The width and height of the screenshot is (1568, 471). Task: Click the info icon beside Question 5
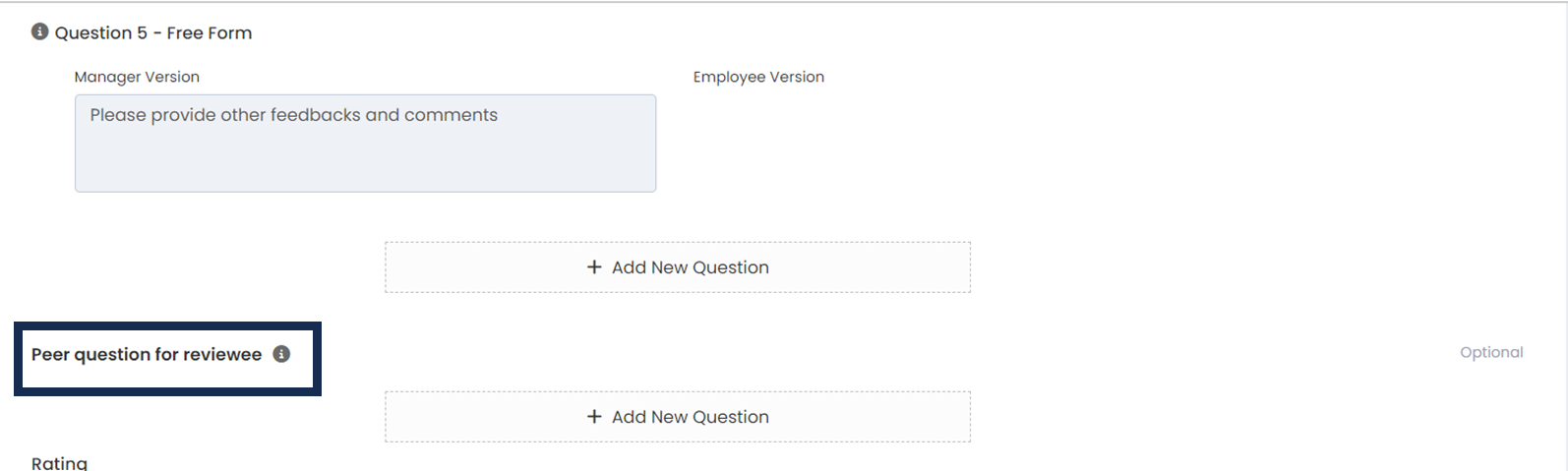[39, 31]
